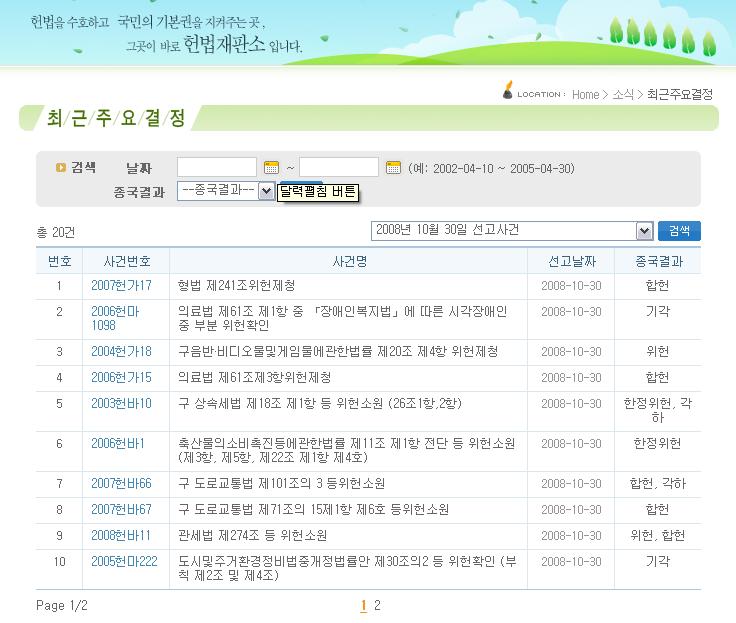Open case 2006헌바1
Viewport: 736px width, 623px height.
click(x=118, y=444)
